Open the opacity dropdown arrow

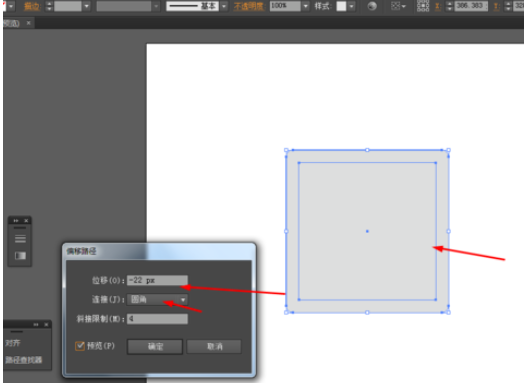click(305, 6)
